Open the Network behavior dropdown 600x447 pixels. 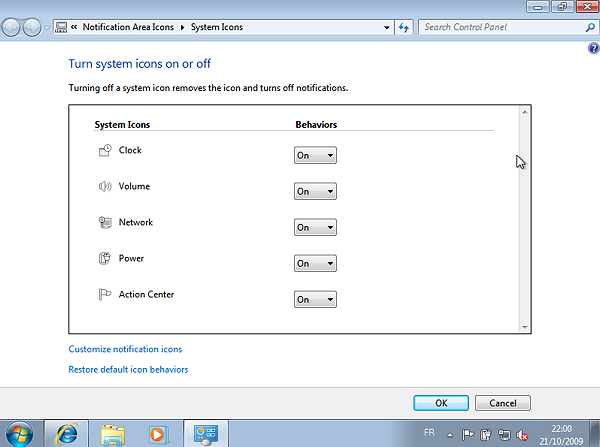click(315, 227)
